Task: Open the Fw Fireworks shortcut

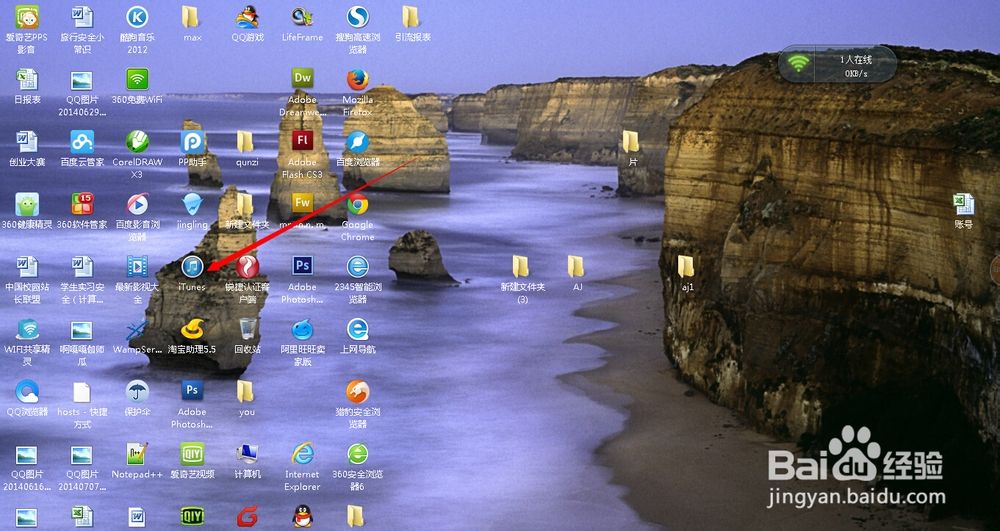Action: point(302,203)
